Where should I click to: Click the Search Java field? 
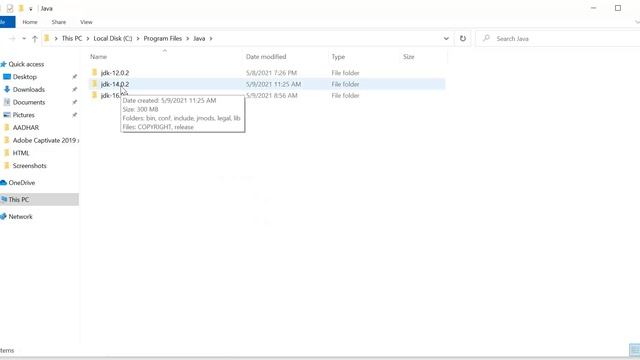[558, 38]
